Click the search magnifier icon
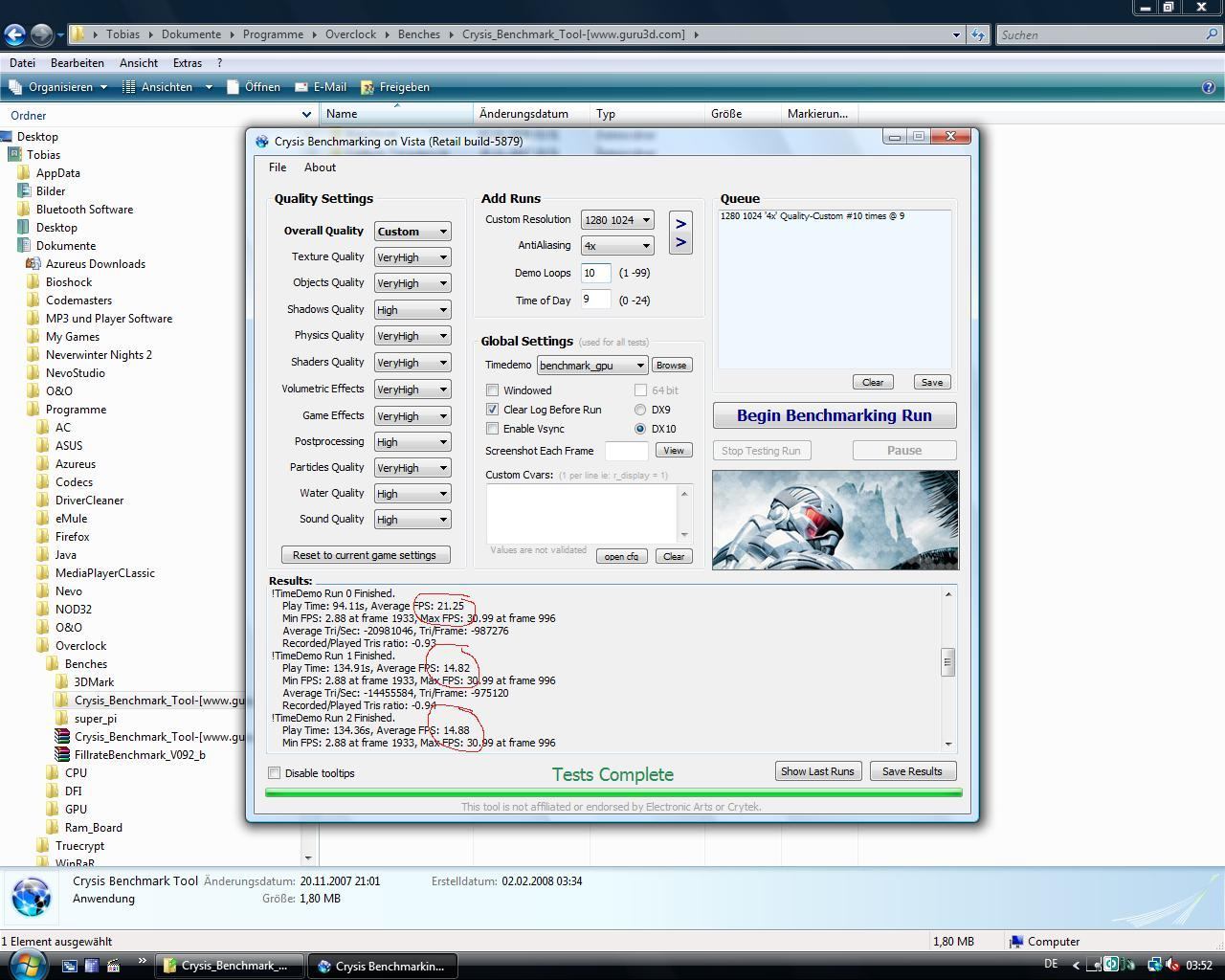The height and width of the screenshot is (980, 1225). 1213,34
